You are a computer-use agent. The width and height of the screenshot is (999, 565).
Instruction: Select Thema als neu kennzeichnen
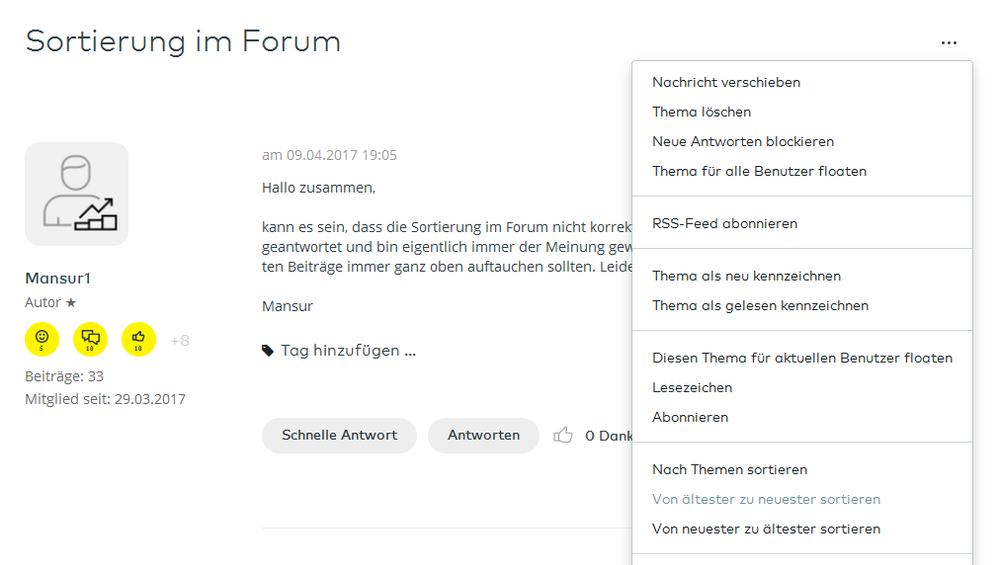click(747, 276)
